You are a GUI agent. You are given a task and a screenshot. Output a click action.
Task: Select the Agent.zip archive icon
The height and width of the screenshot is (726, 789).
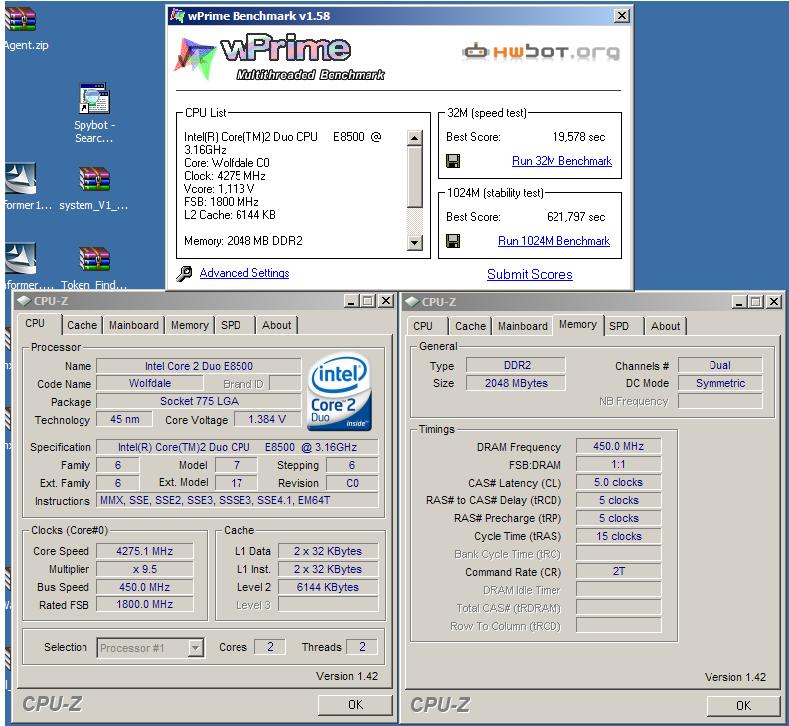(x=20, y=19)
